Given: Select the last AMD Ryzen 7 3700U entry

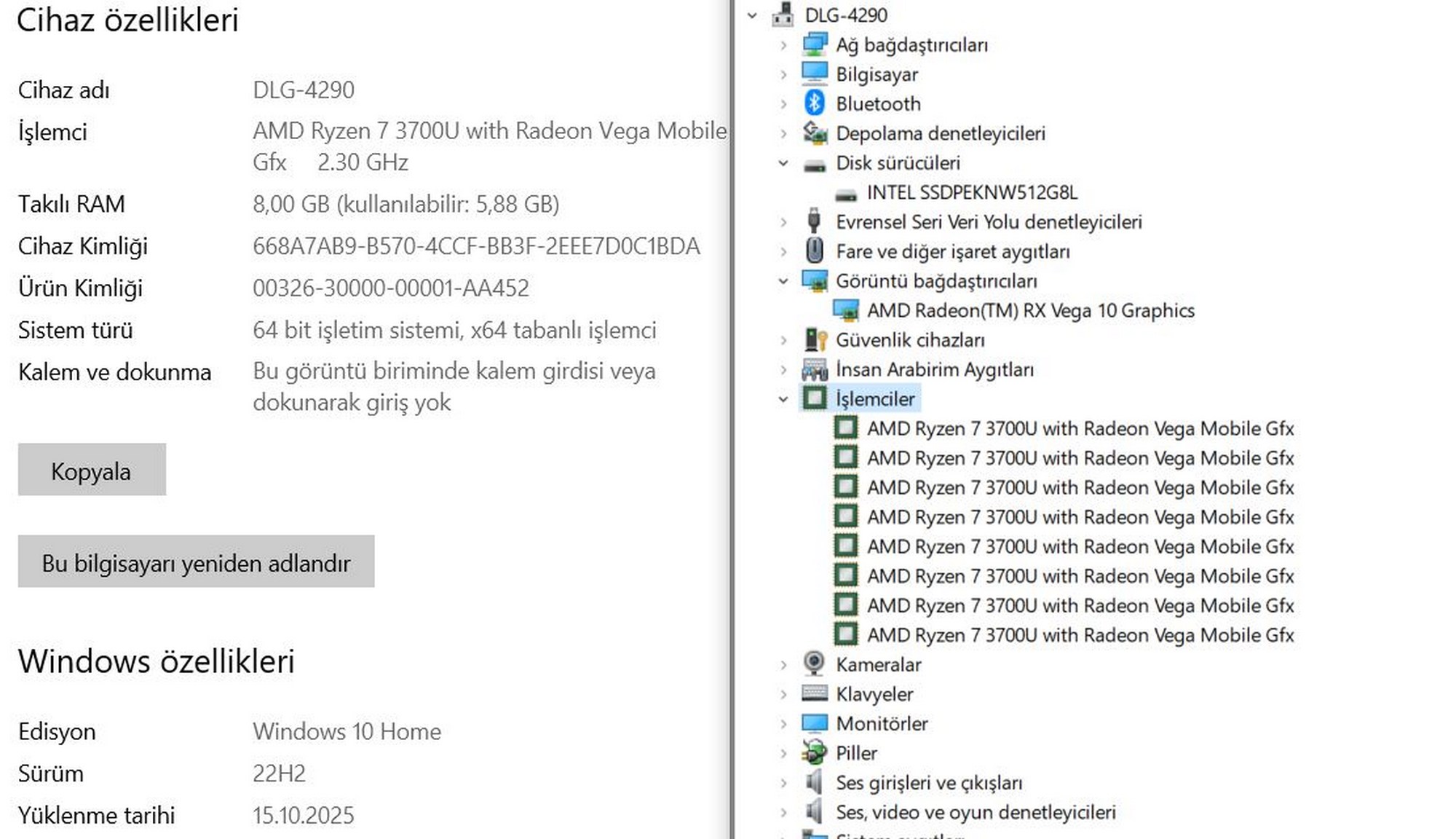Looking at the screenshot, I should coord(1080,635).
